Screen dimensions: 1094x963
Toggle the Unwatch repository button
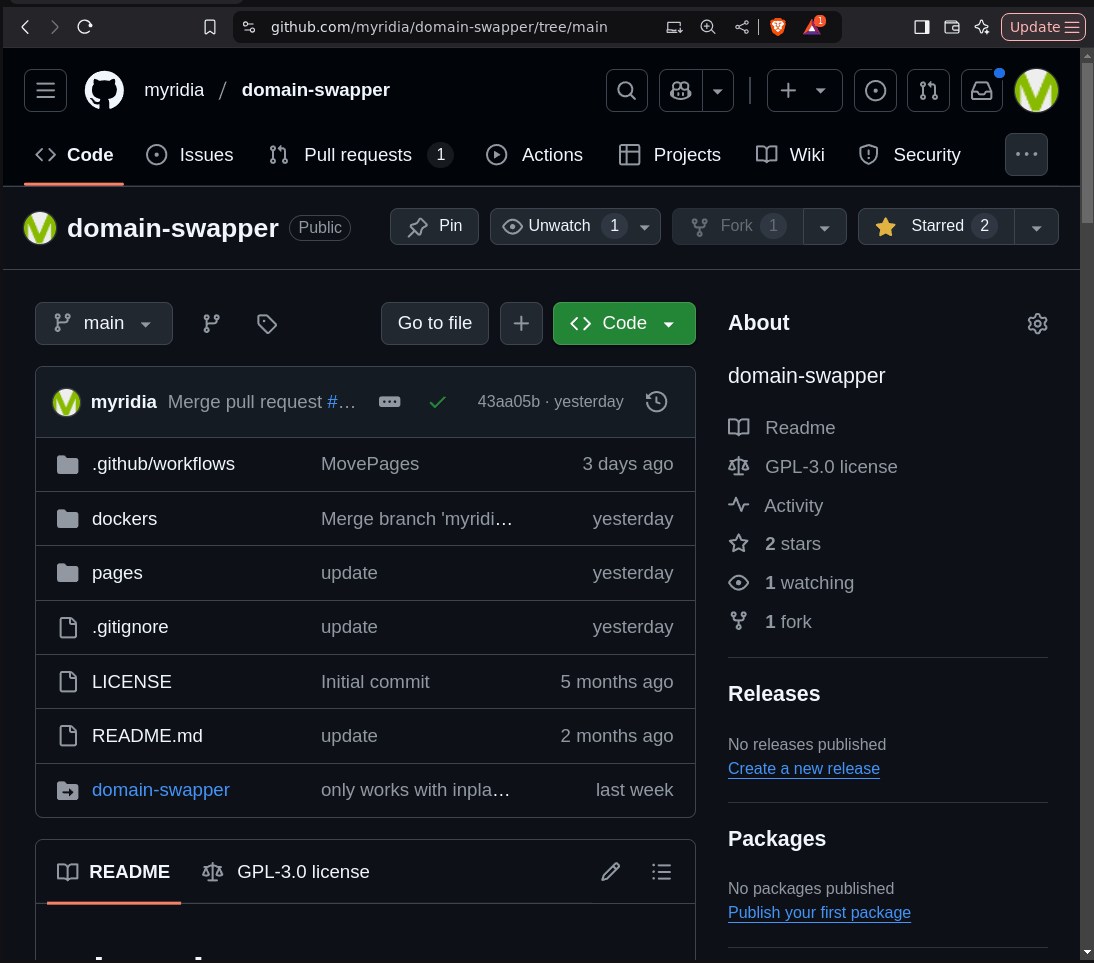tap(561, 227)
